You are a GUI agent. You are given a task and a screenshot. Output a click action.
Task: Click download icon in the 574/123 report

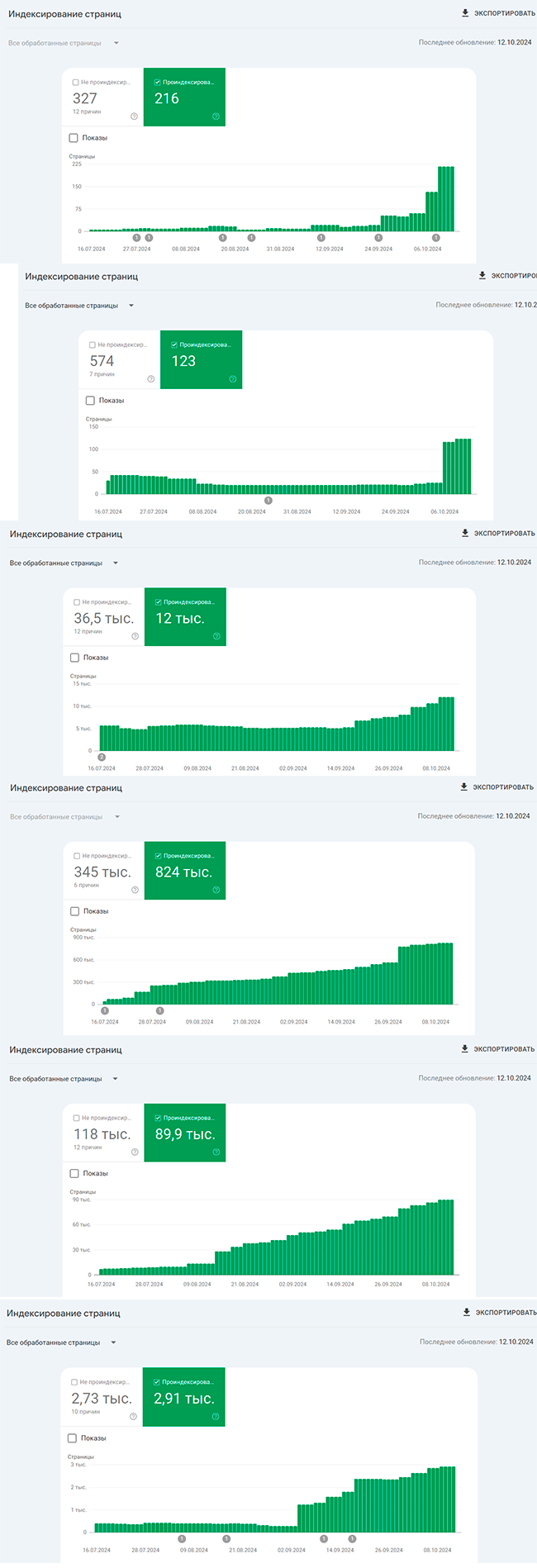pyautogui.click(x=482, y=276)
